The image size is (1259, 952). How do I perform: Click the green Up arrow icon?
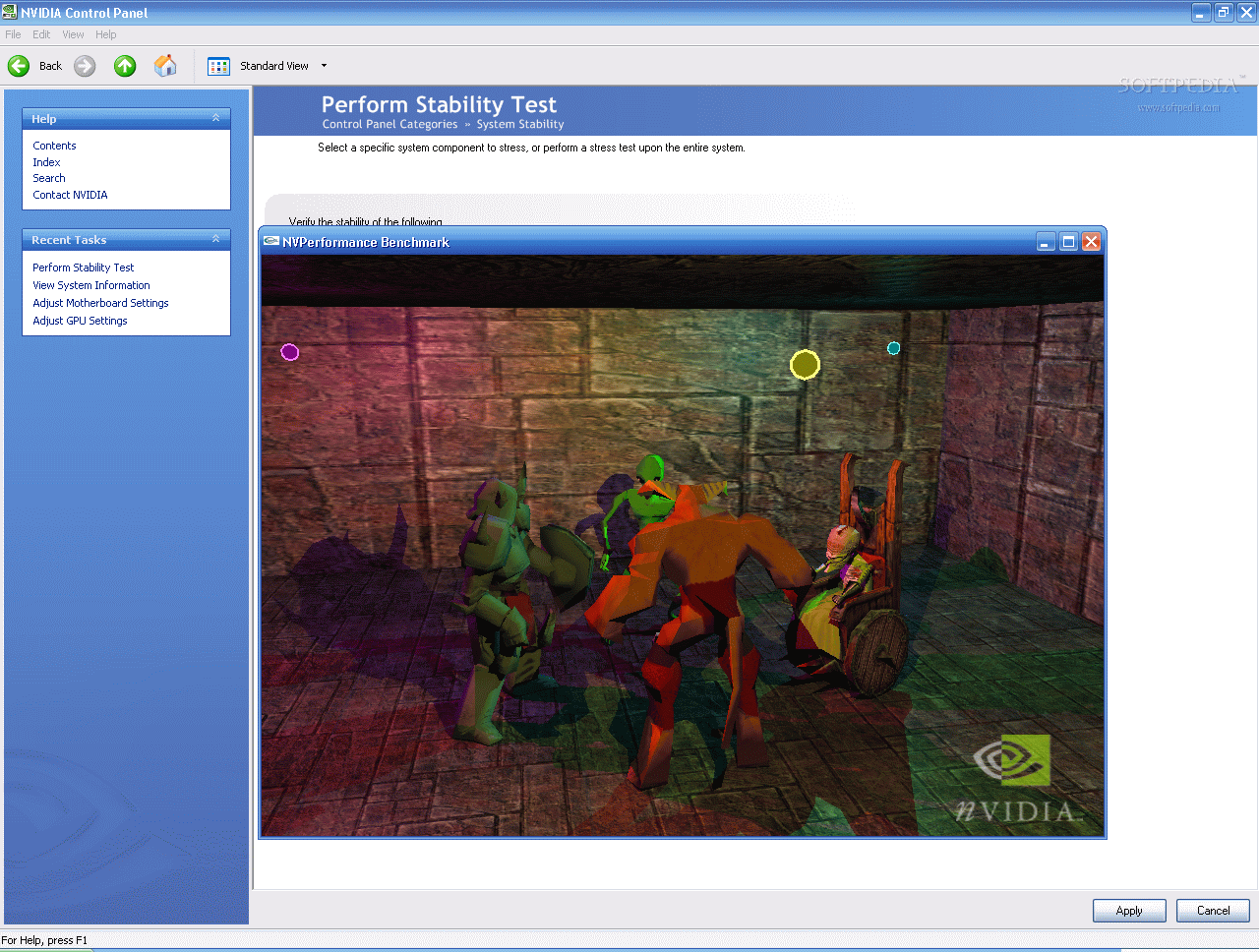click(125, 66)
